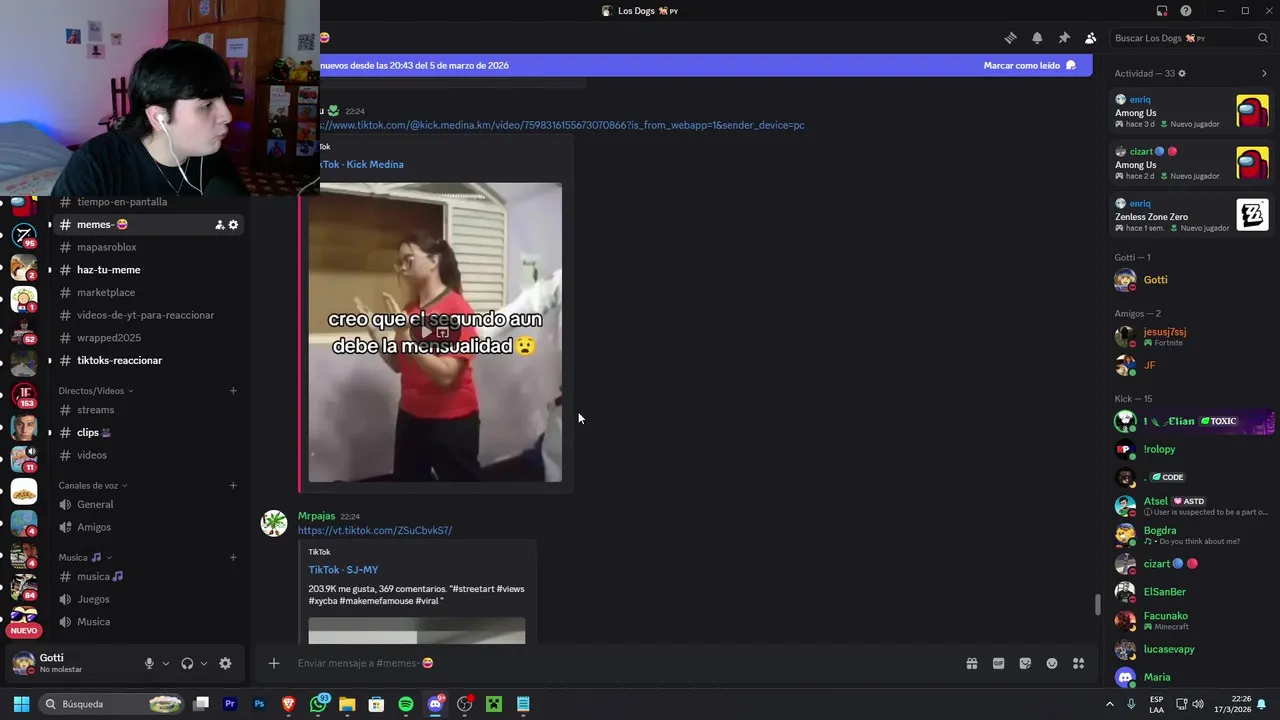Mute microphone in user panel
1280x720 pixels.
tap(149, 663)
